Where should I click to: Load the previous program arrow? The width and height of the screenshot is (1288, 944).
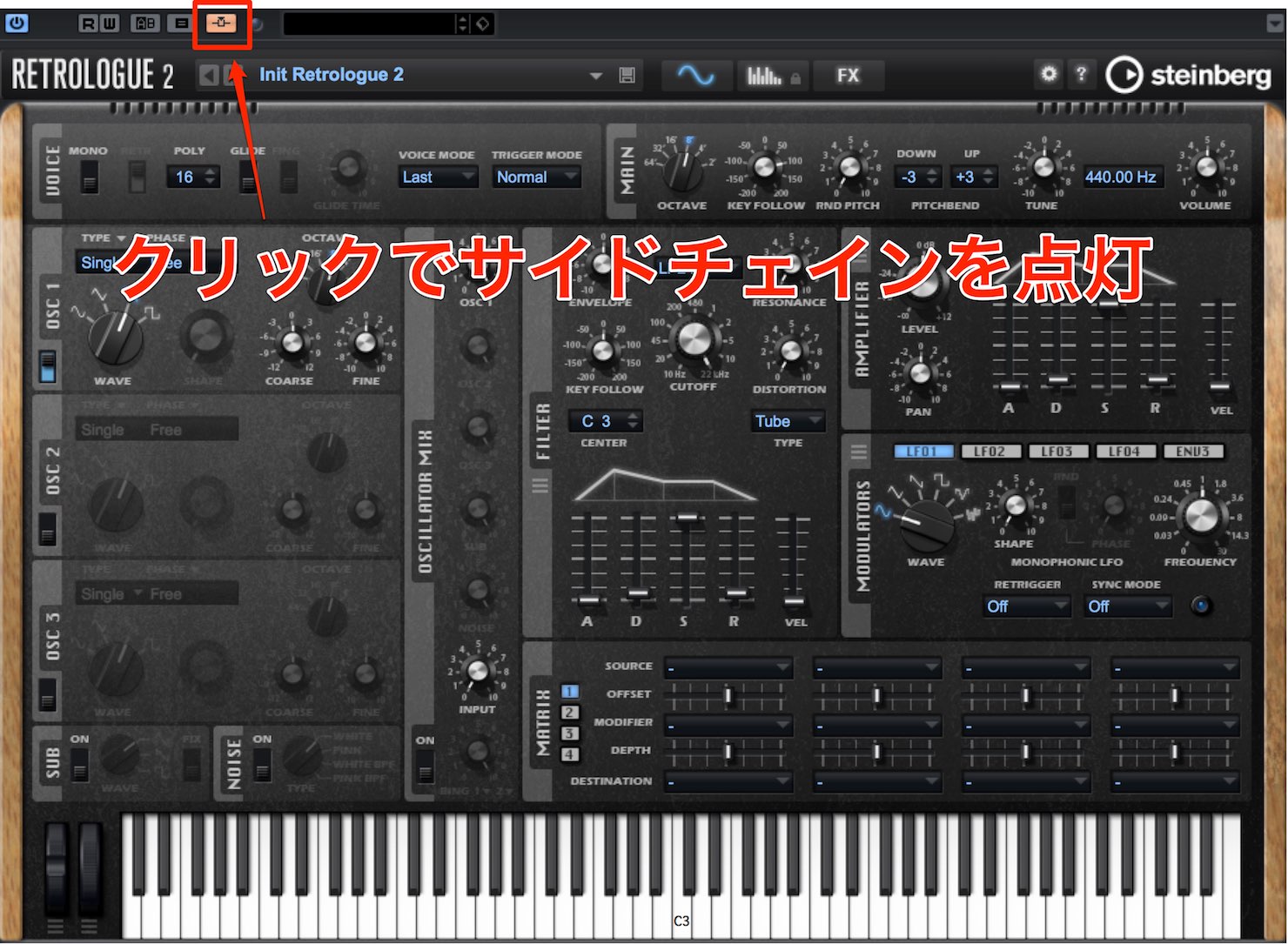(209, 76)
